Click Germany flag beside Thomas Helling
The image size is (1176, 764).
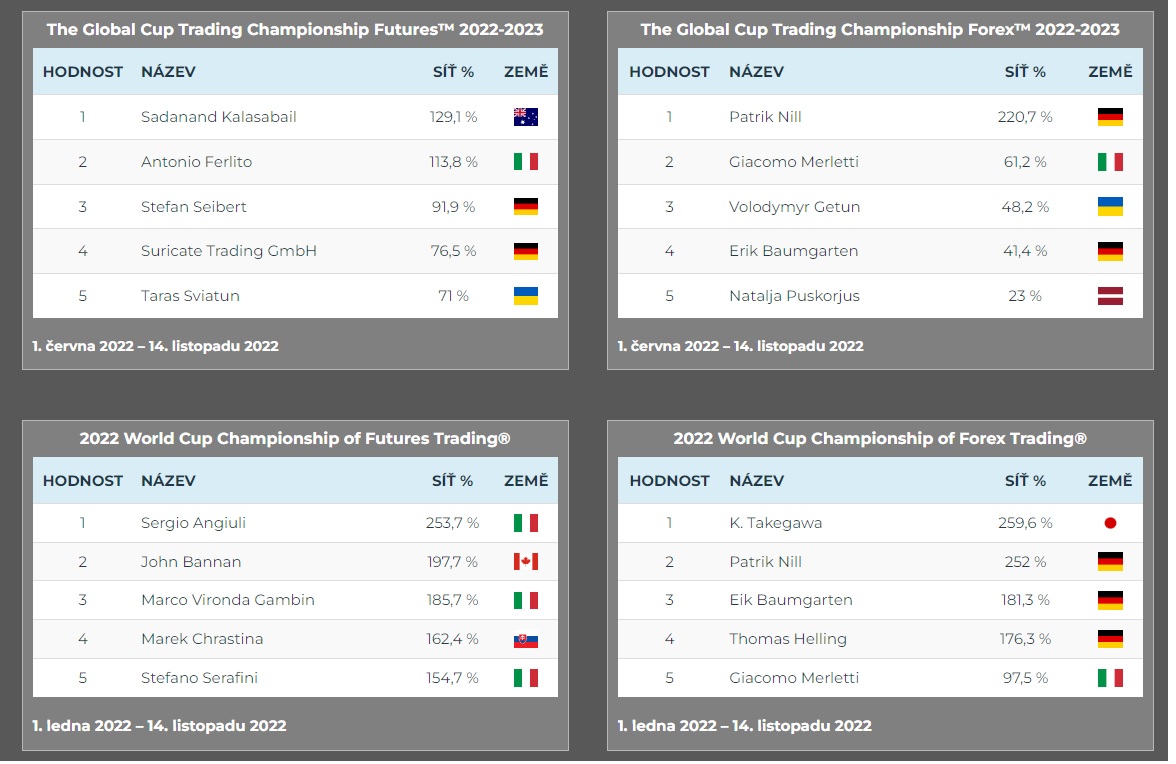coord(1110,639)
